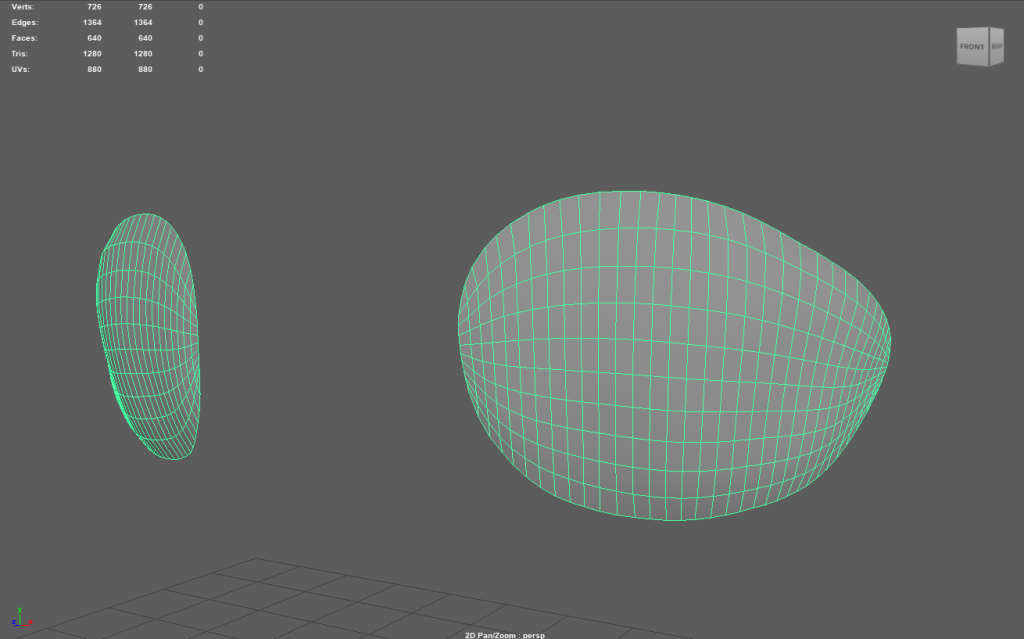Image resolution: width=1024 pixels, height=639 pixels.
Task: Click the second 1364 value in Edges row
Action: (142, 22)
